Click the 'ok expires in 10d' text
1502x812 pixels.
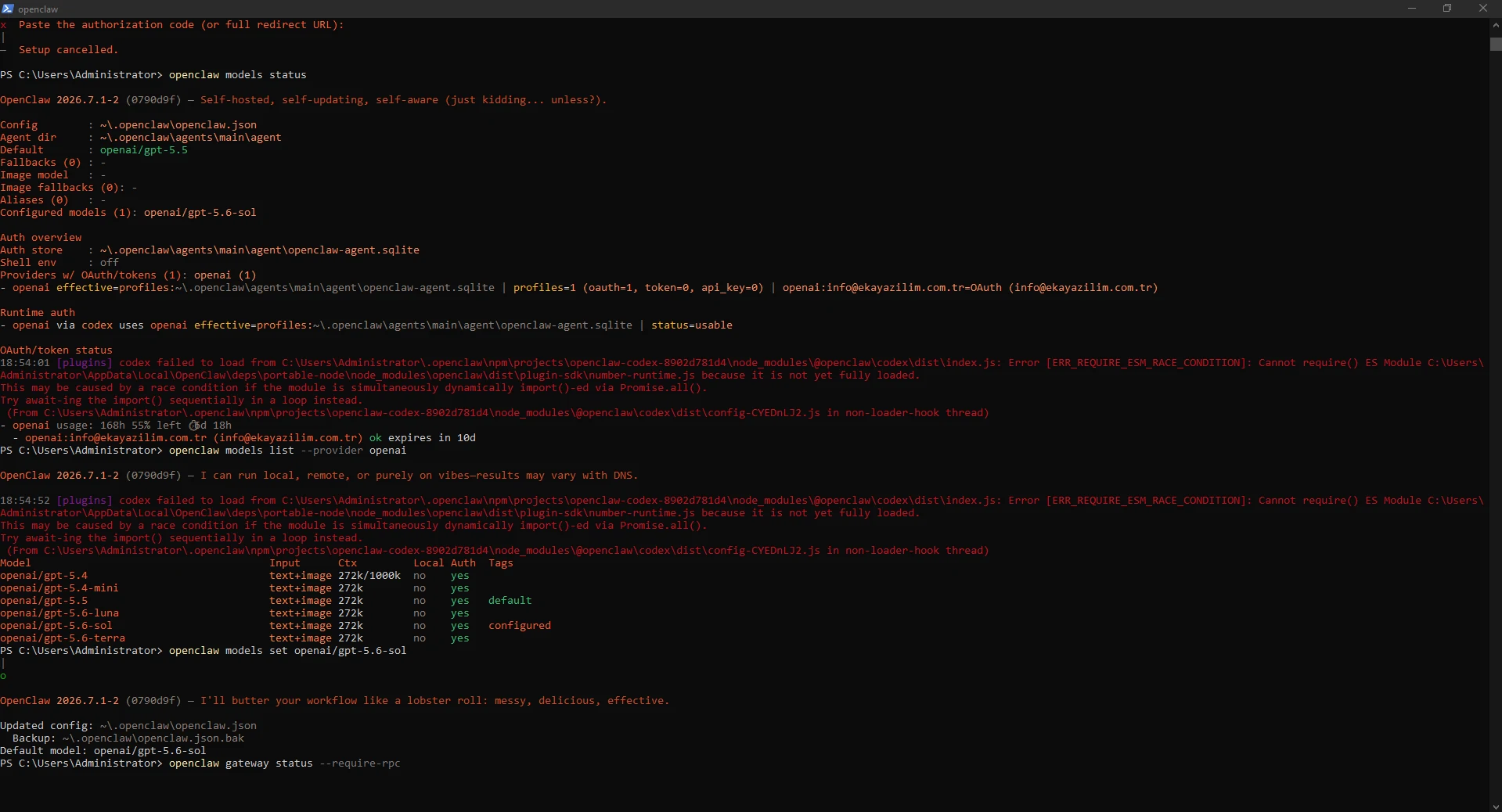point(423,438)
